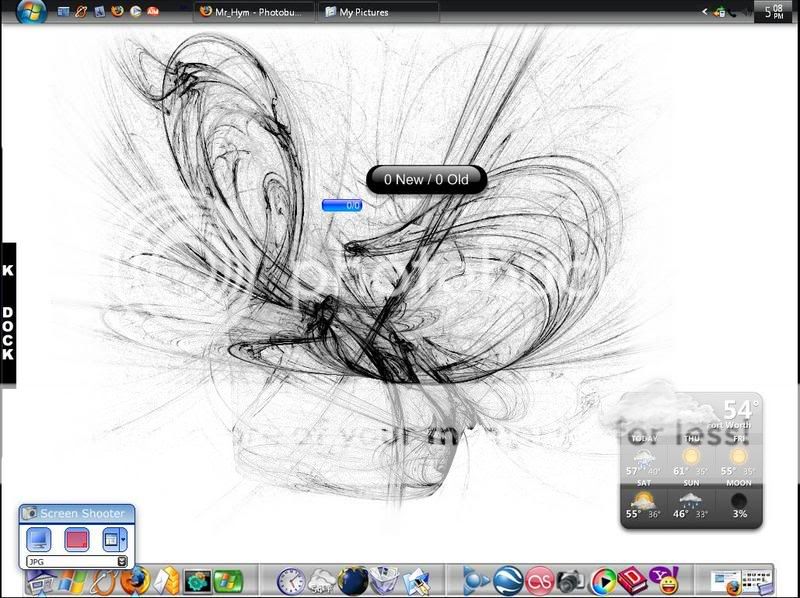Image resolution: width=800 pixels, height=598 pixels.
Task: Click the 0 New / 0 Old mail notifier
Action: [x=426, y=180]
